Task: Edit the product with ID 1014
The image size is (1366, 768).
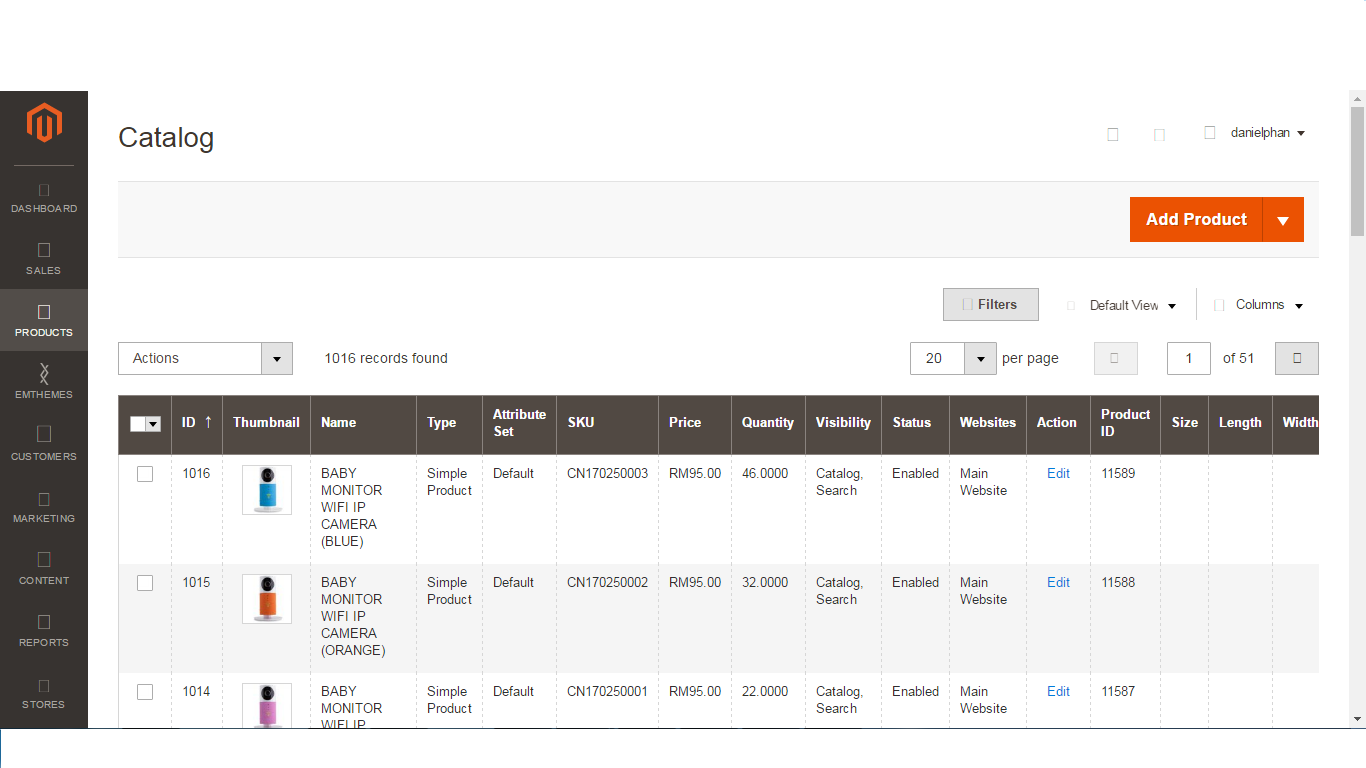Action: (1058, 691)
